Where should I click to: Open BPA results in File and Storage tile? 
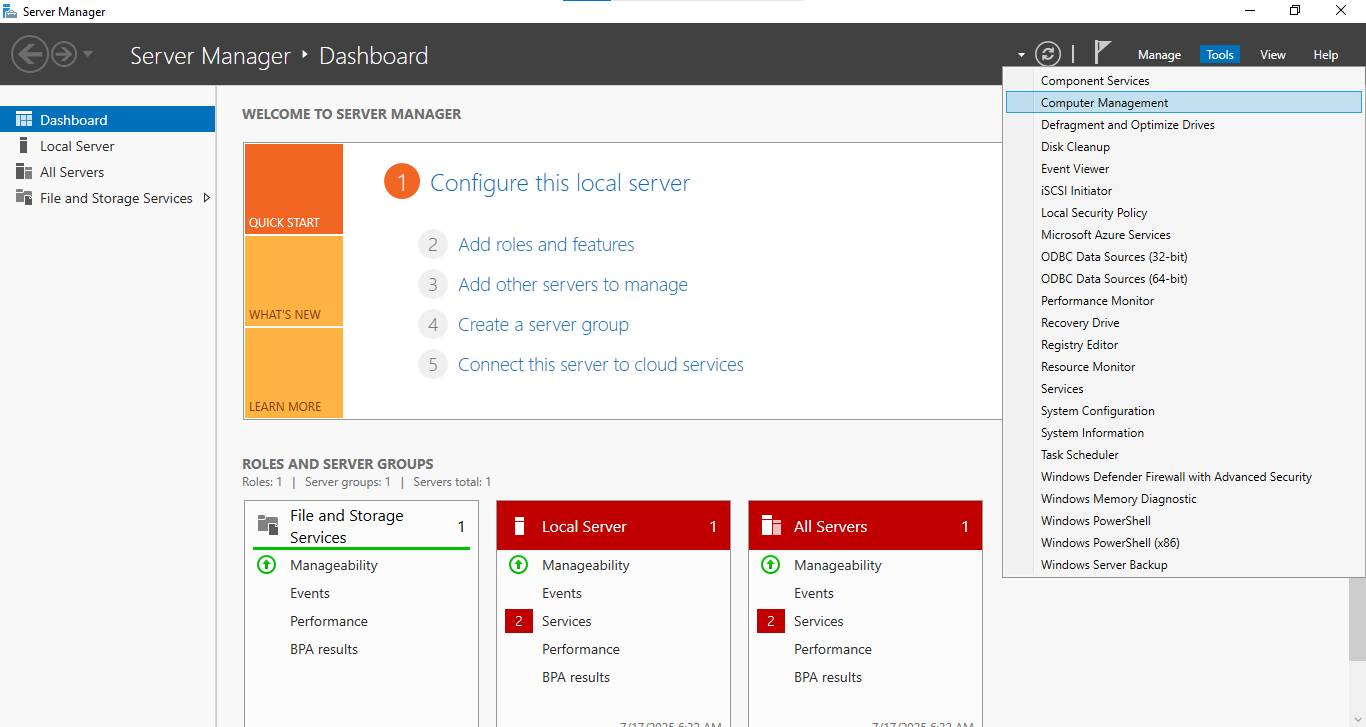tap(324, 649)
